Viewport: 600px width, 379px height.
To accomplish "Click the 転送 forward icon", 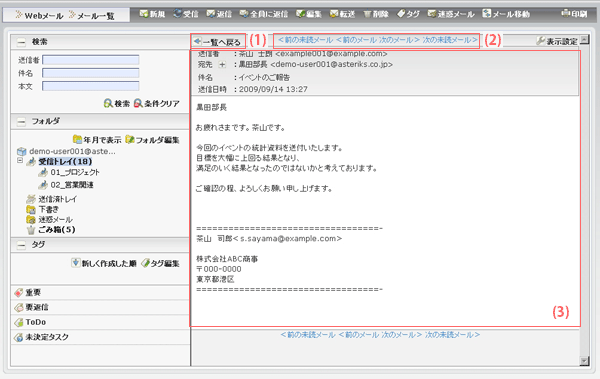I will click(334, 14).
